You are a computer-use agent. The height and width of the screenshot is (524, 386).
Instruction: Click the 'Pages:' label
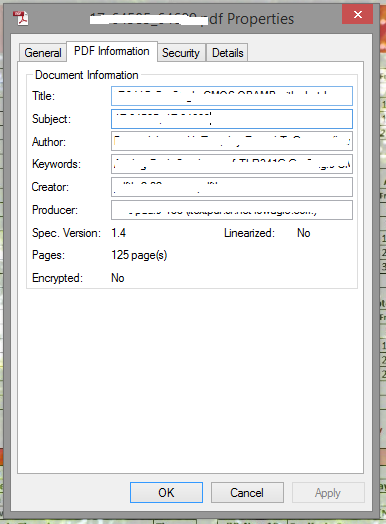tap(48, 255)
